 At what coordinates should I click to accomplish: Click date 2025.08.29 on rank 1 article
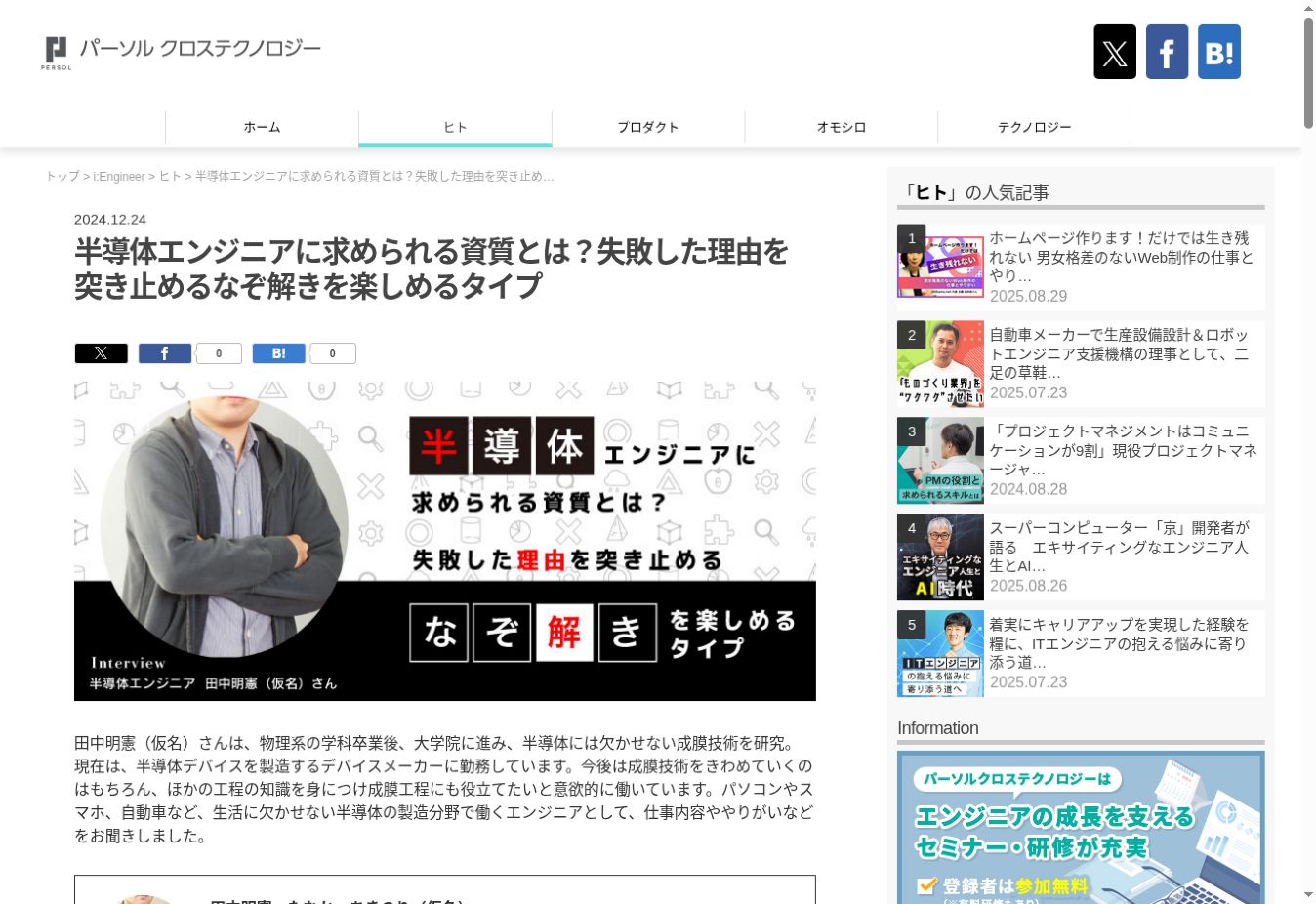[1028, 296]
